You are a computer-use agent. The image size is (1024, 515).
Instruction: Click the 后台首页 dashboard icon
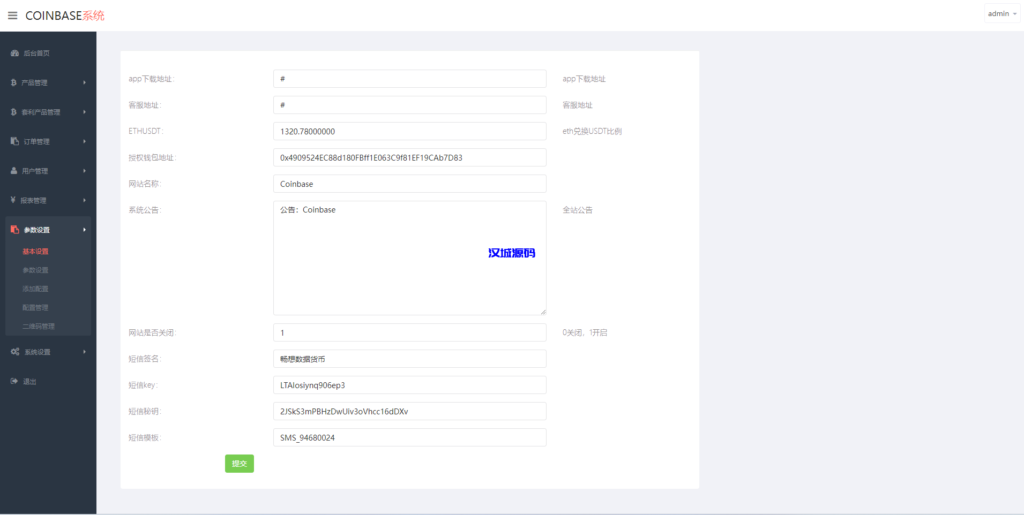coord(14,53)
